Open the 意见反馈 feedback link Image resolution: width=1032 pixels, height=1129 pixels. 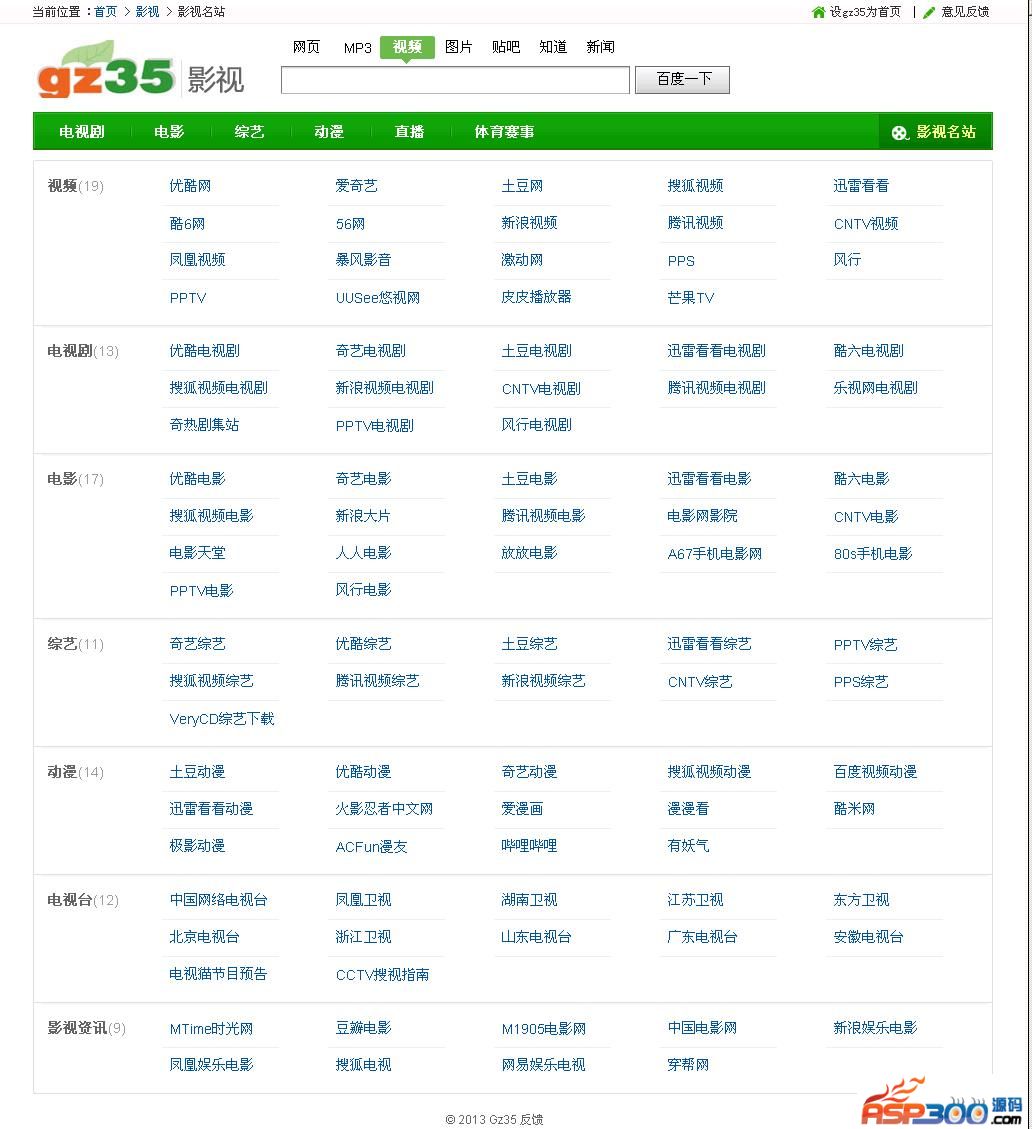[x=965, y=12]
